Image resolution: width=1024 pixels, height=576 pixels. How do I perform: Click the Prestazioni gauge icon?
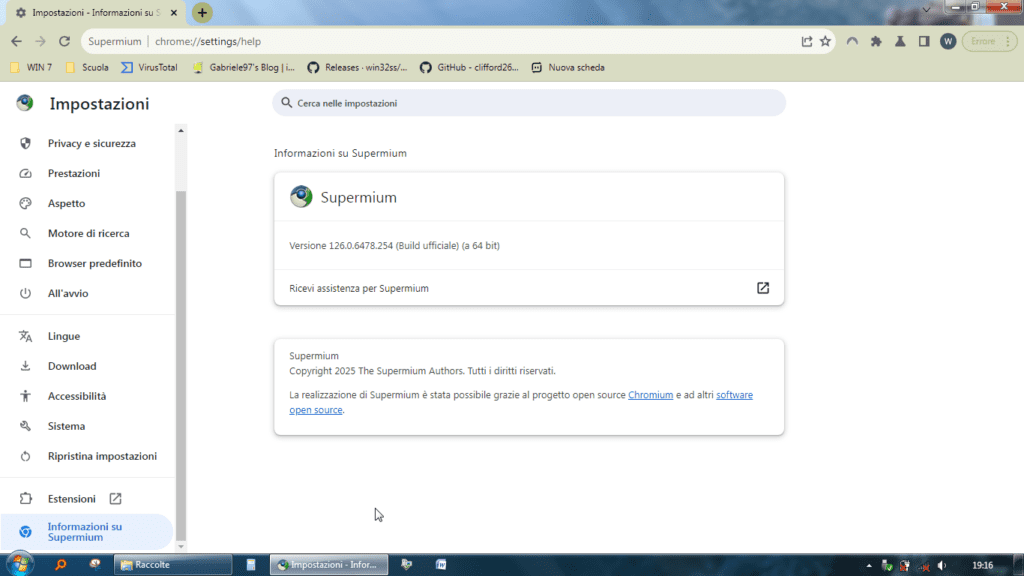coord(25,173)
